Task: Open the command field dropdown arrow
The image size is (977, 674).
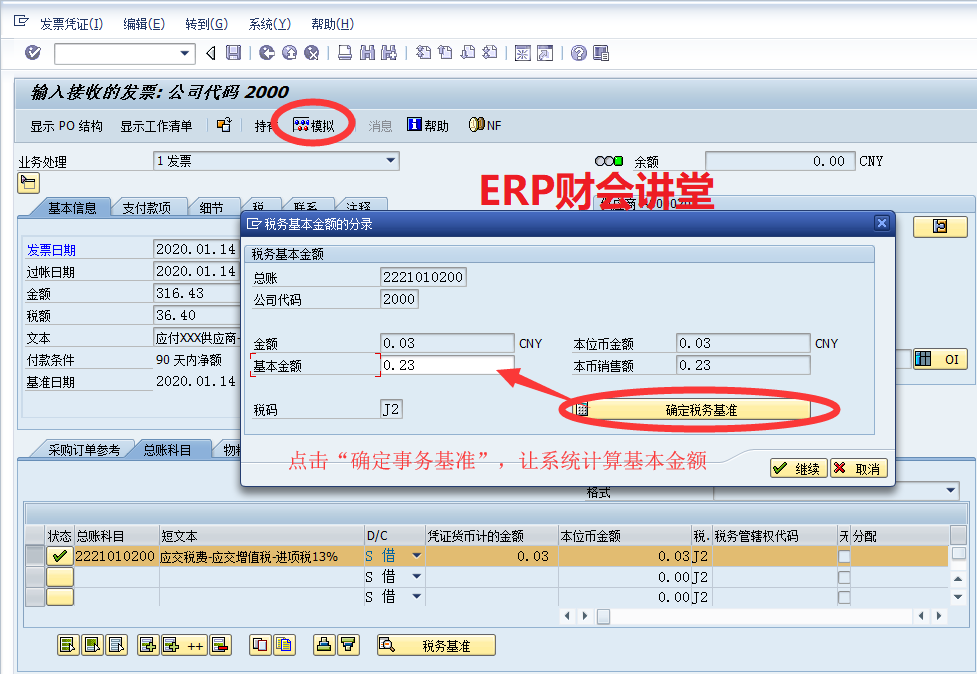Action: 185,53
